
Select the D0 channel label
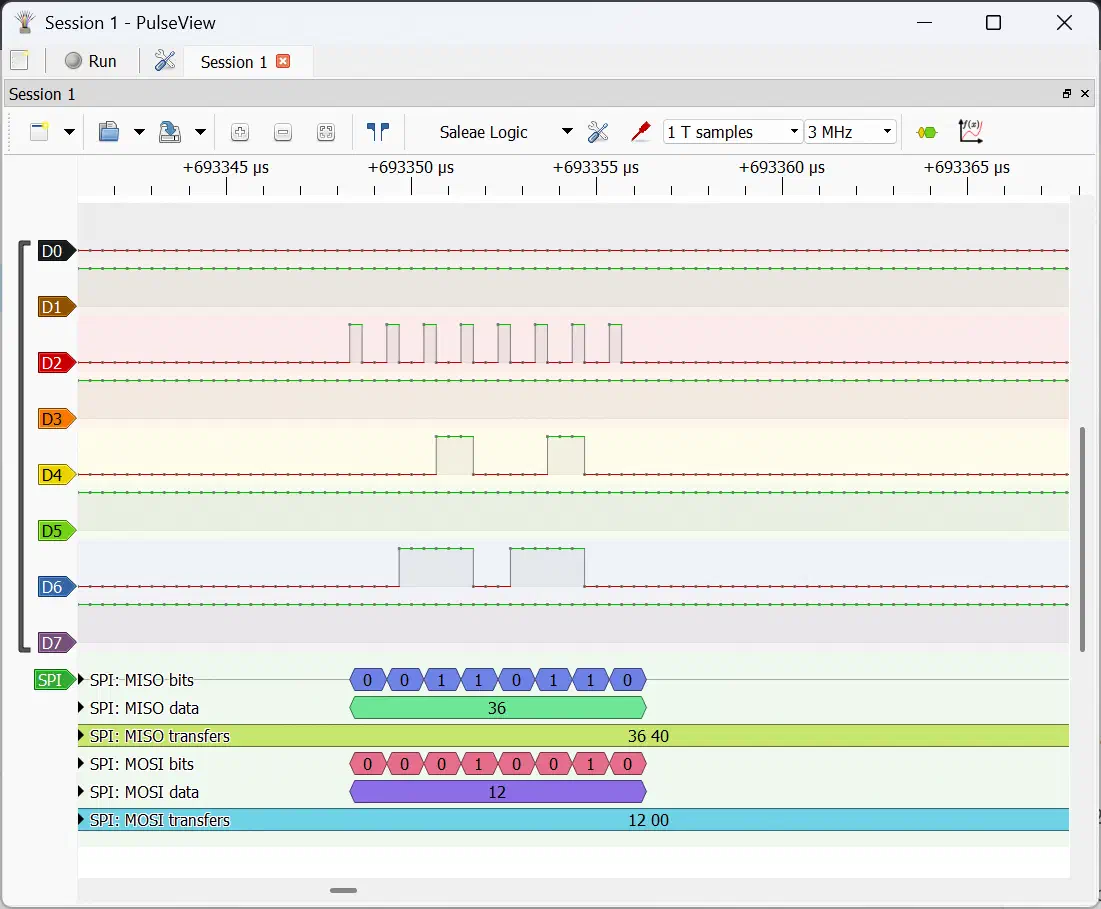[56, 251]
